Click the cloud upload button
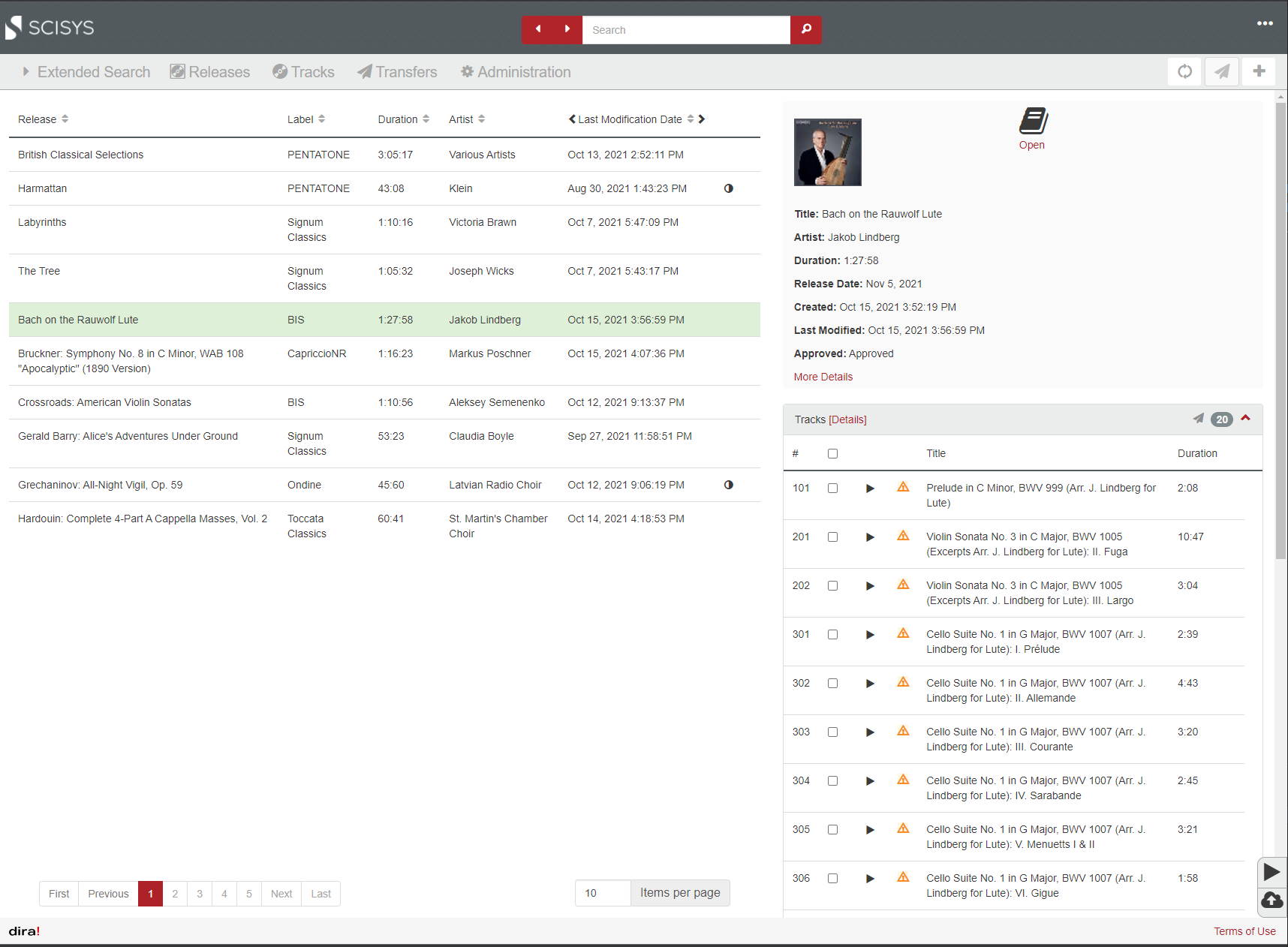This screenshot has width=1288, height=947. [1271, 900]
